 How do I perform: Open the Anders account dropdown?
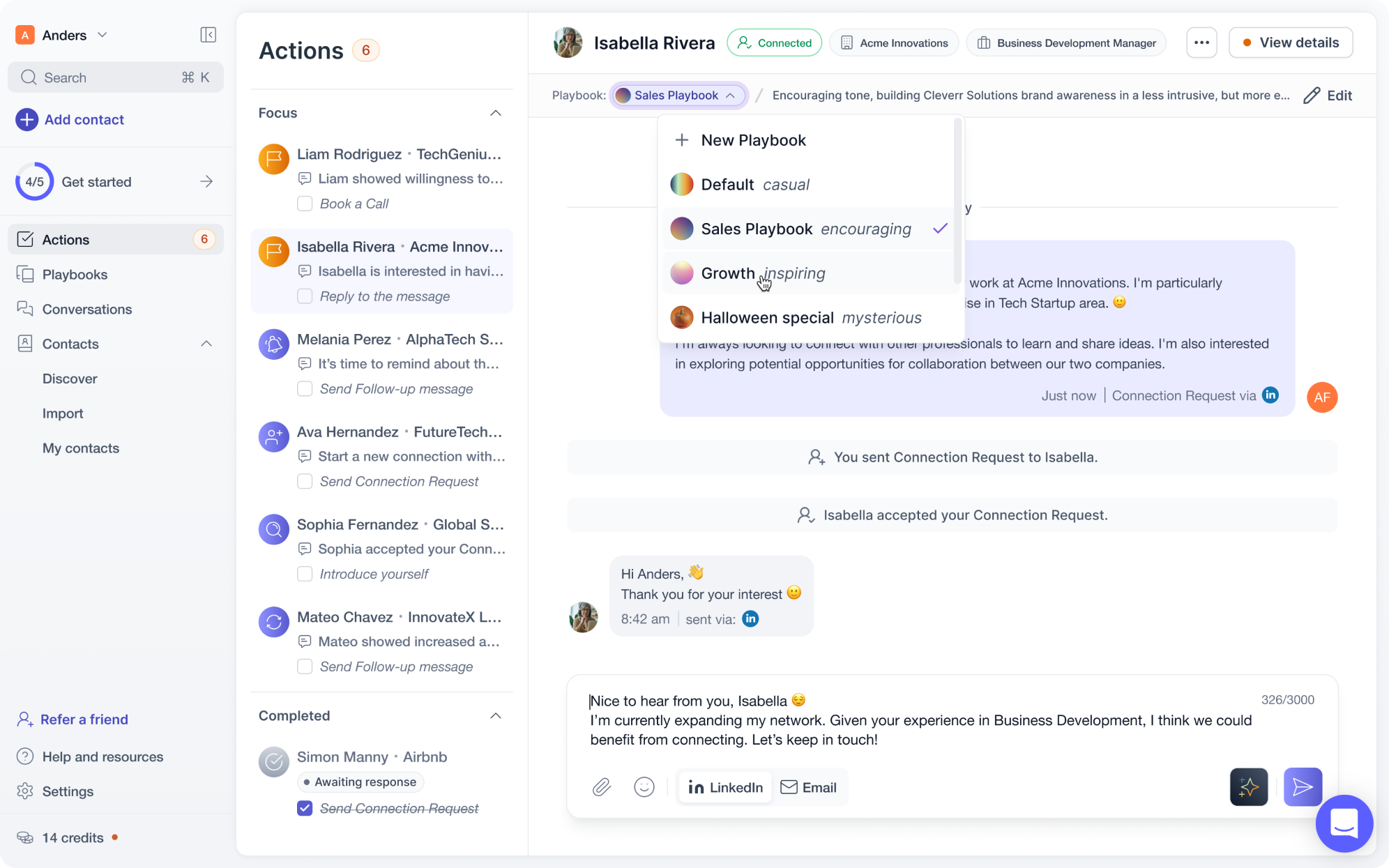[x=103, y=34]
